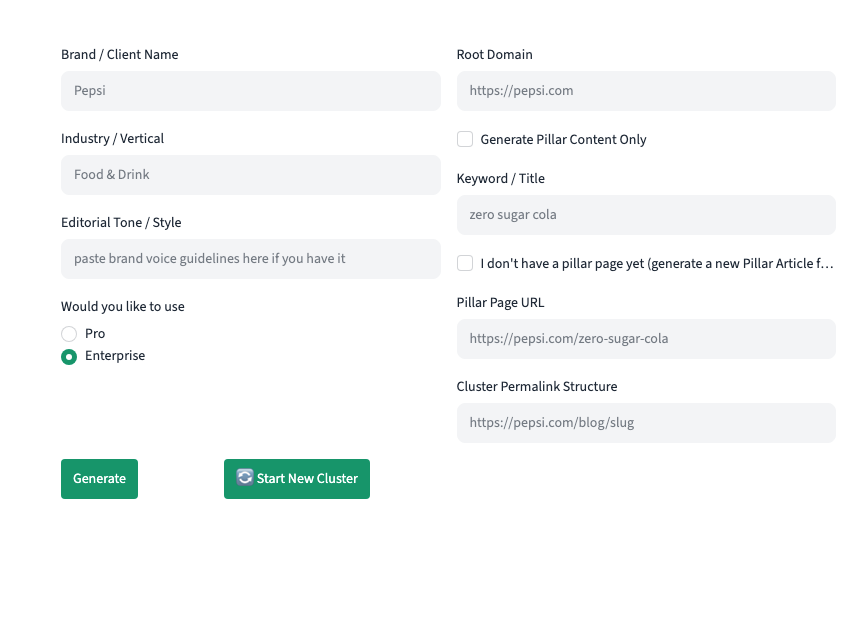Viewport: 868px width, 624px height.
Task: Click the Cluster Permalink Structure label
Action: click(537, 386)
